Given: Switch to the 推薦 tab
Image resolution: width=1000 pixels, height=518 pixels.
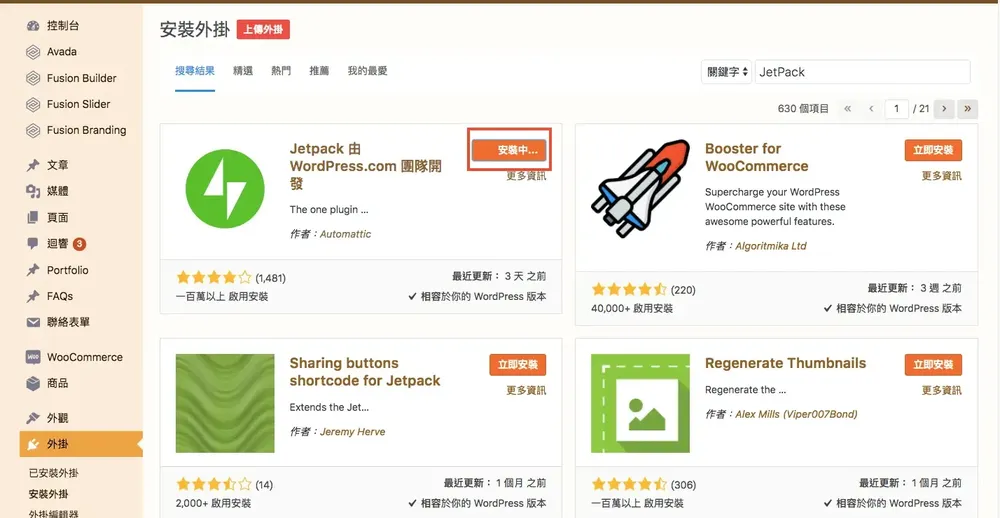Looking at the screenshot, I should click(x=319, y=71).
